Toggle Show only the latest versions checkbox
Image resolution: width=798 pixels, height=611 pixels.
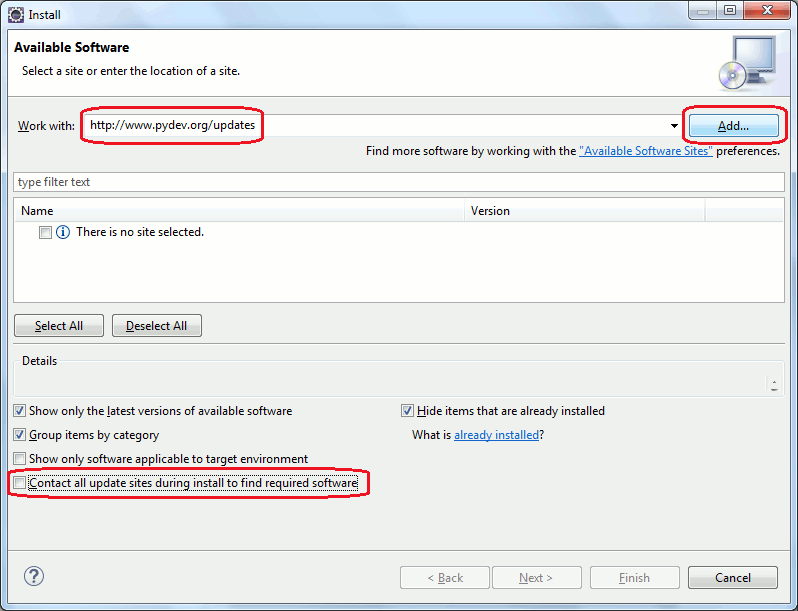coord(20,411)
